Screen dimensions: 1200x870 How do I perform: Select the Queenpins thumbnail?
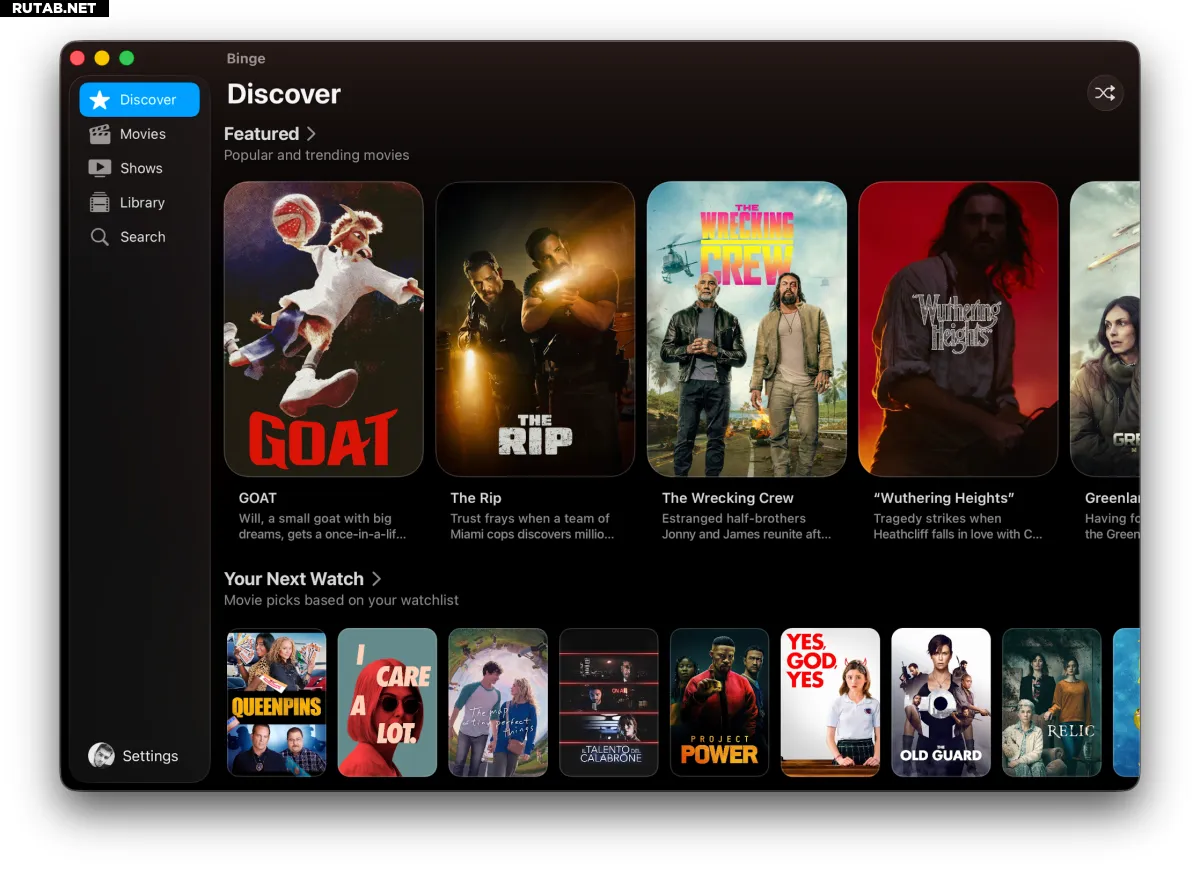pos(277,702)
